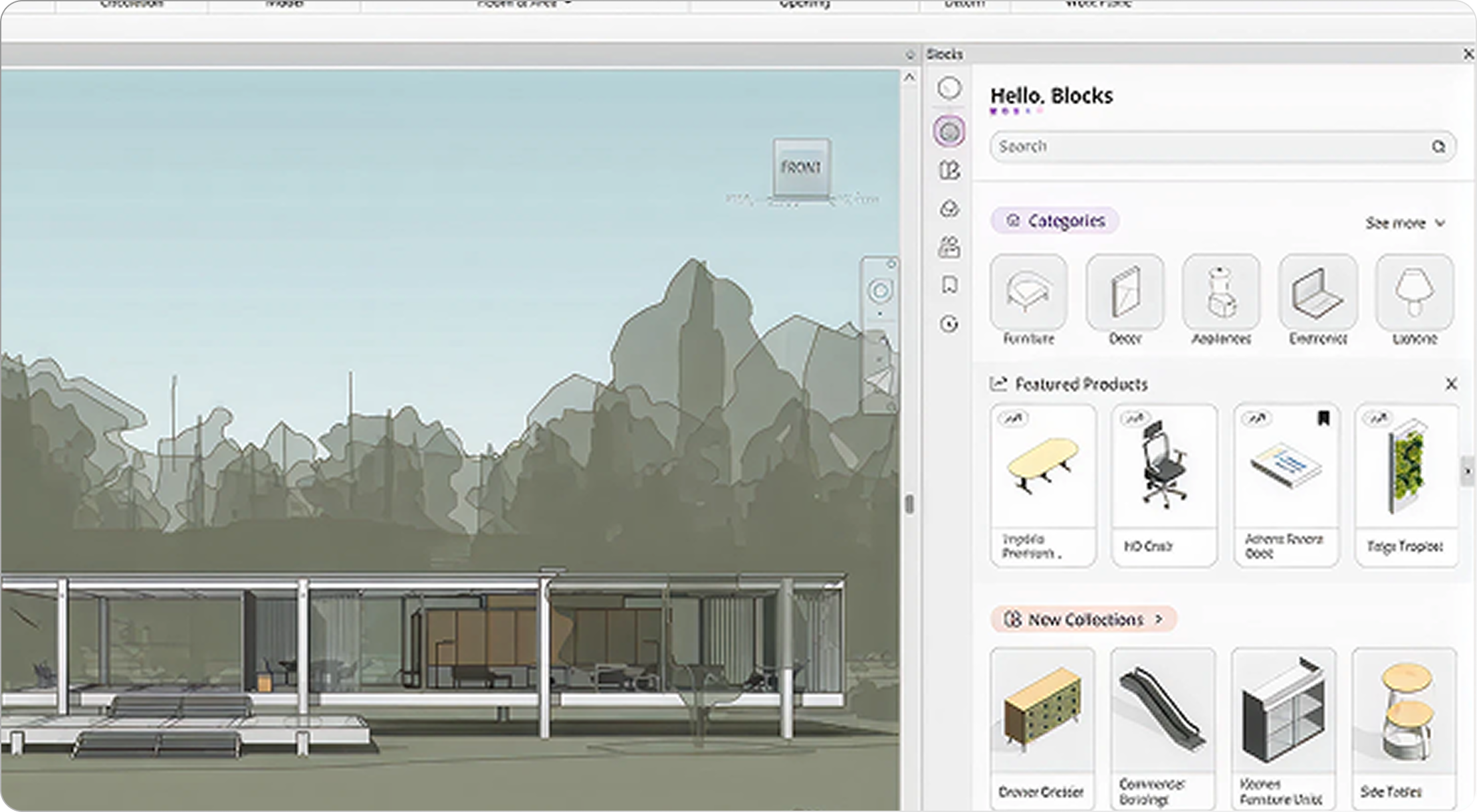Click the FRONT face of view cube
The image size is (1477, 812).
[x=800, y=167]
